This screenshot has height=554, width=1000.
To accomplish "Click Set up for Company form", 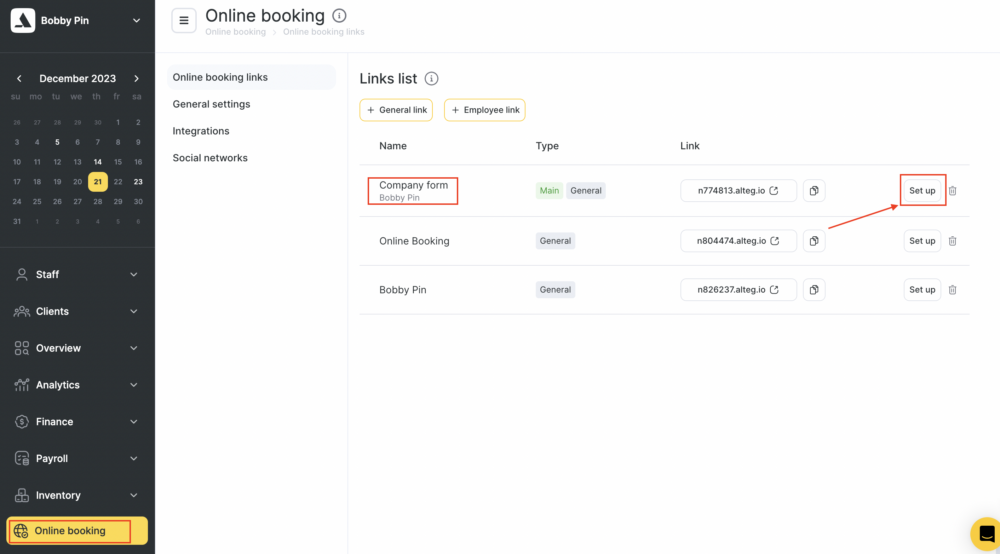I will click(922, 190).
